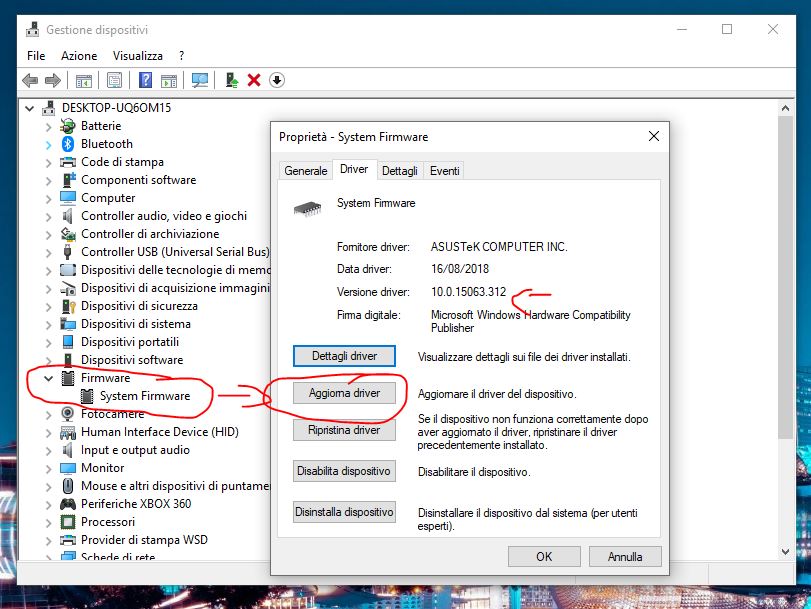Click the Back arrow toolbar icon
Image resolution: width=811 pixels, height=609 pixels.
tap(31, 80)
